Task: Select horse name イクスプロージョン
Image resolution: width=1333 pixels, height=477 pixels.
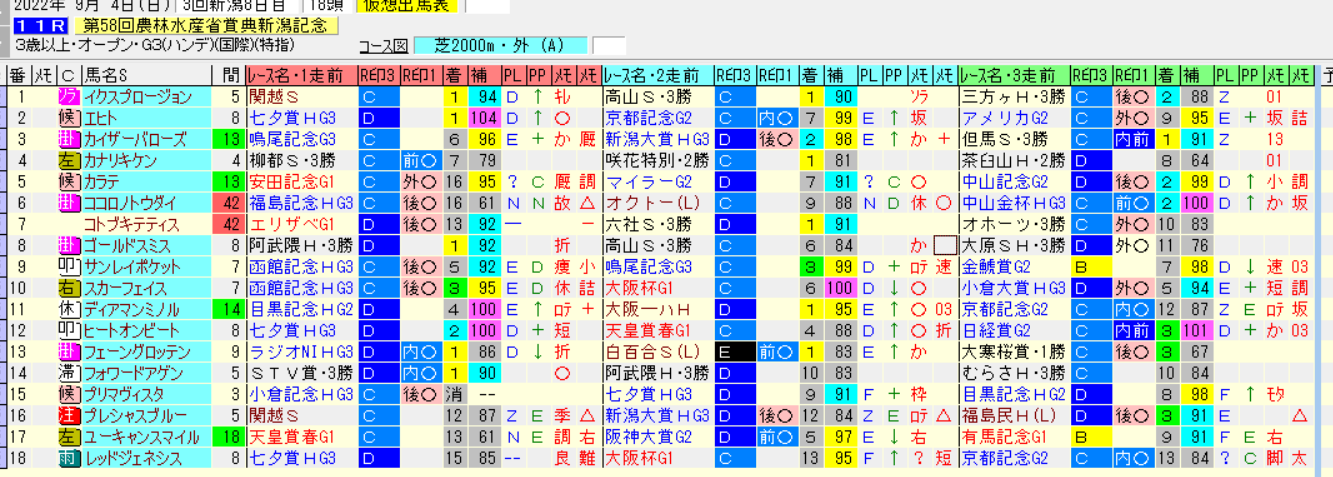Action: (x=138, y=97)
